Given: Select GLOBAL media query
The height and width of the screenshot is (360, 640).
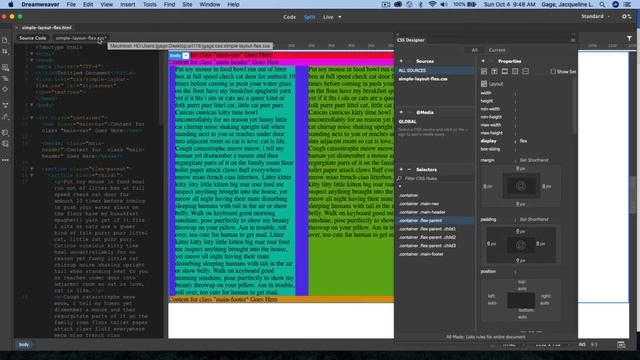Looking at the screenshot, I should pyautogui.click(x=407, y=122).
